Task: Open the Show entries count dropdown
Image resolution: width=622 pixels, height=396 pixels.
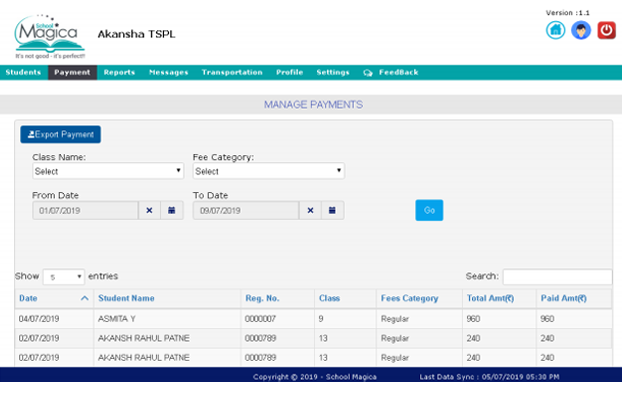Action: pos(63,277)
